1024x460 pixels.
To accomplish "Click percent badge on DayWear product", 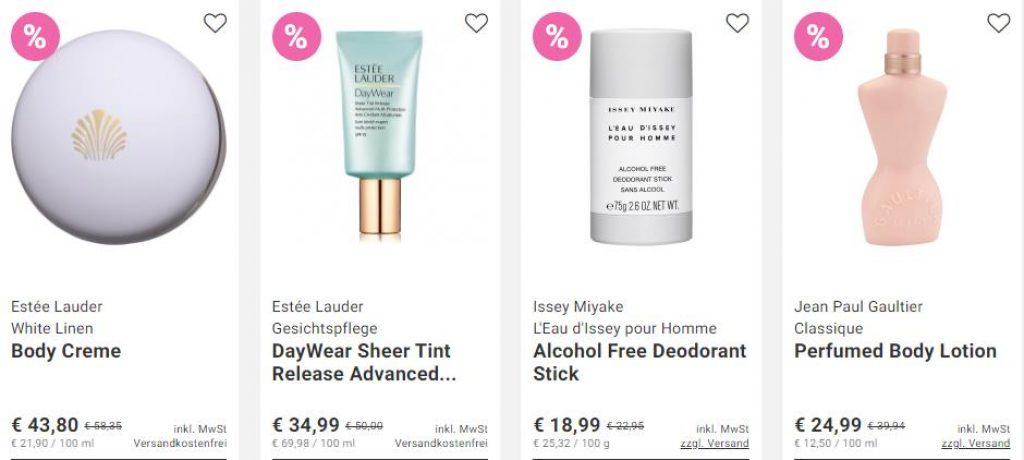I will click(296, 37).
